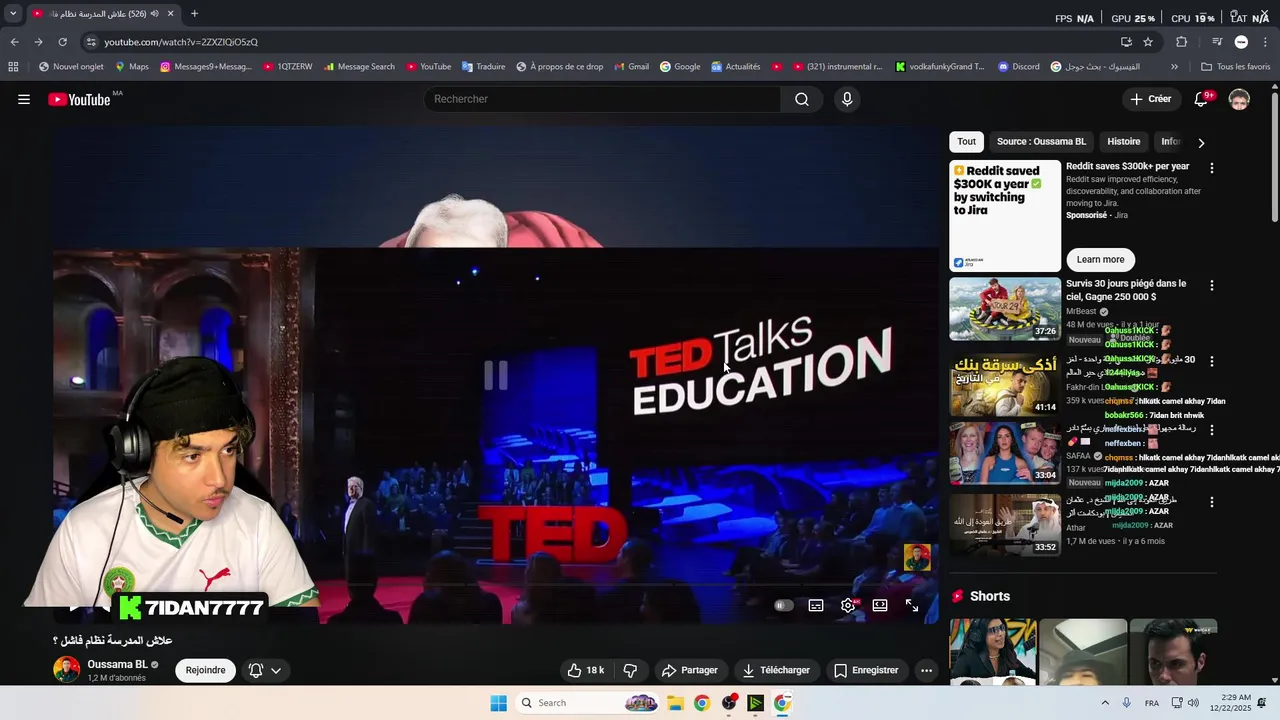Open the first Shorts thumbnail
Image resolution: width=1280 pixels, height=720 pixels.
click(992, 652)
